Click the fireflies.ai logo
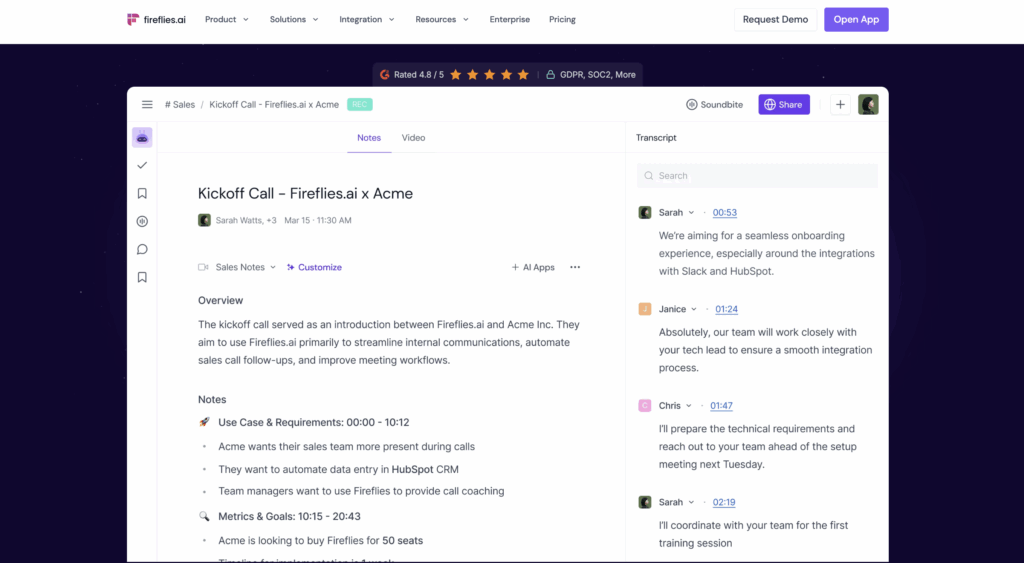This screenshot has height=563, width=1024. [156, 20]
